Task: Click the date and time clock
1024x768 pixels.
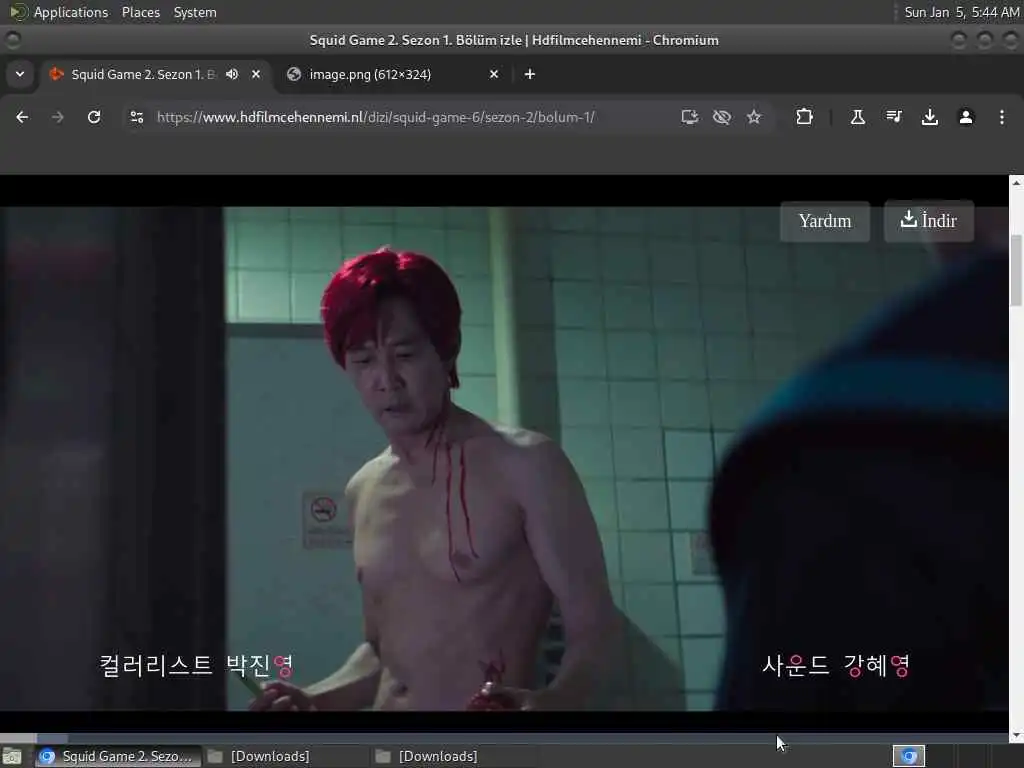Action: pyautogui.click(x=961, y=12)
